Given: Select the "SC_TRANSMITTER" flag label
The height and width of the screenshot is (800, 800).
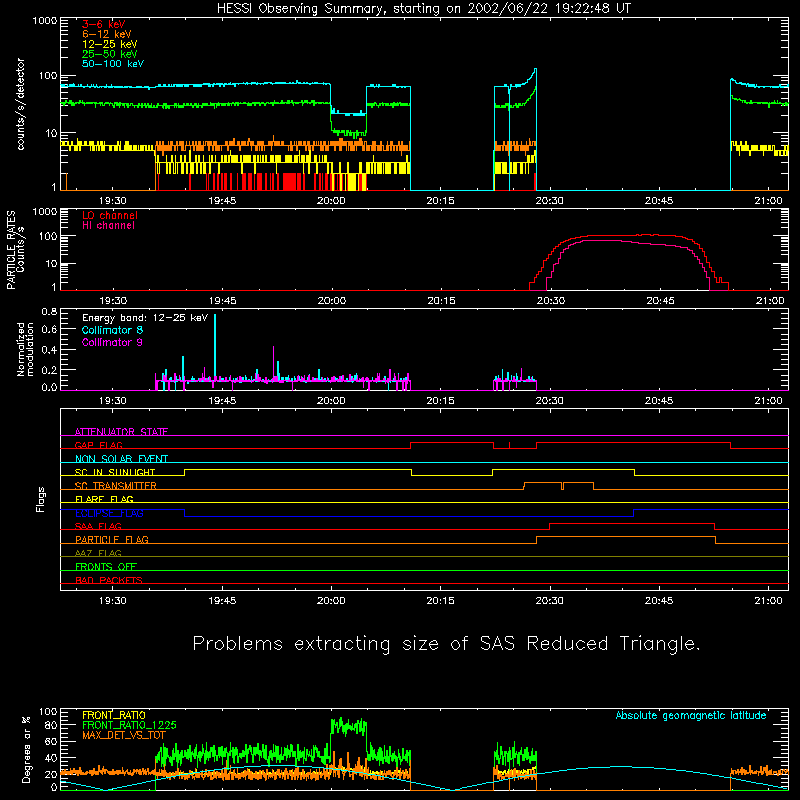Looking at the screenshot, I should pos(116,486).
